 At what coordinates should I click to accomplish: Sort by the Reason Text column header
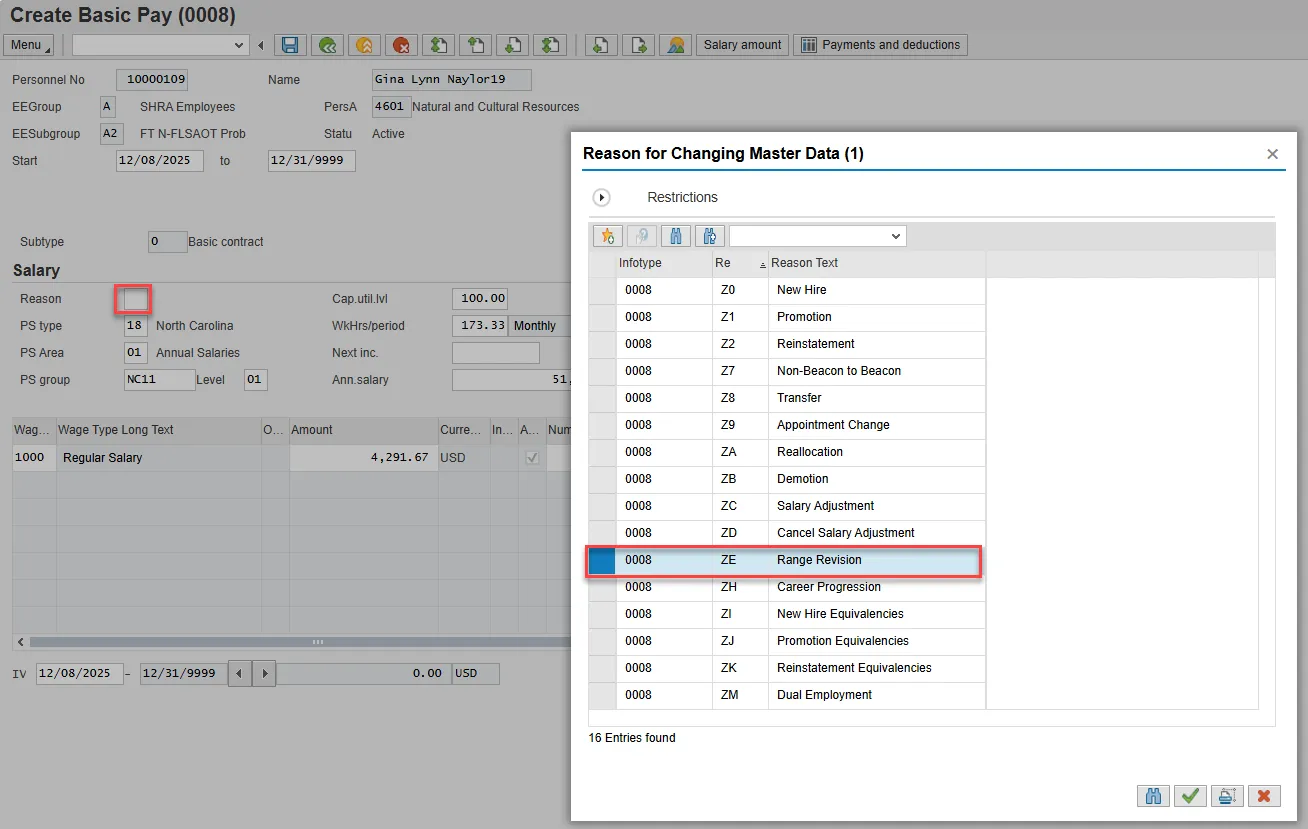tap(806, 263)
